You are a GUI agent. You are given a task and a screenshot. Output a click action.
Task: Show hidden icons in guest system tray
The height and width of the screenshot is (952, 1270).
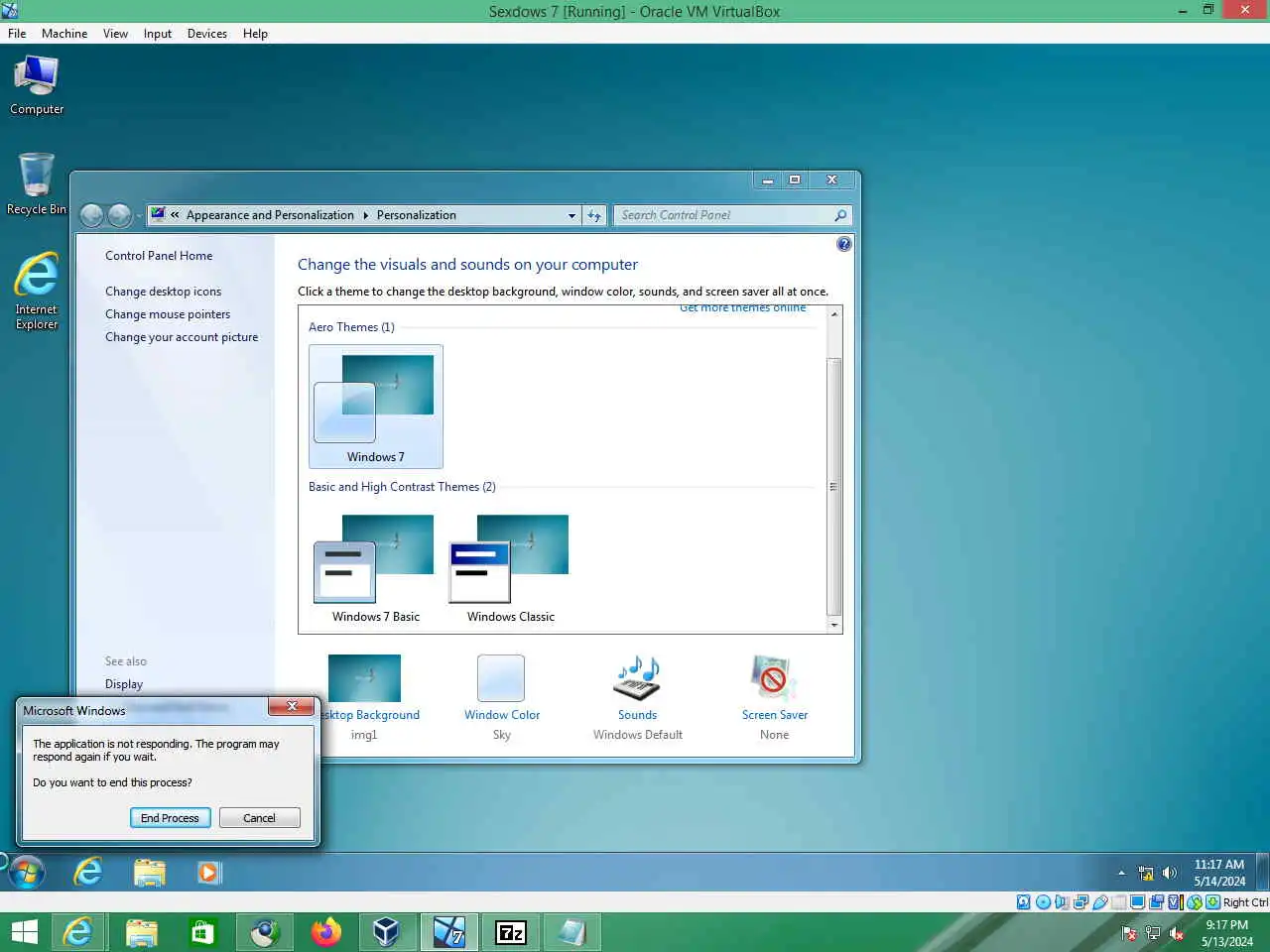1121,874
